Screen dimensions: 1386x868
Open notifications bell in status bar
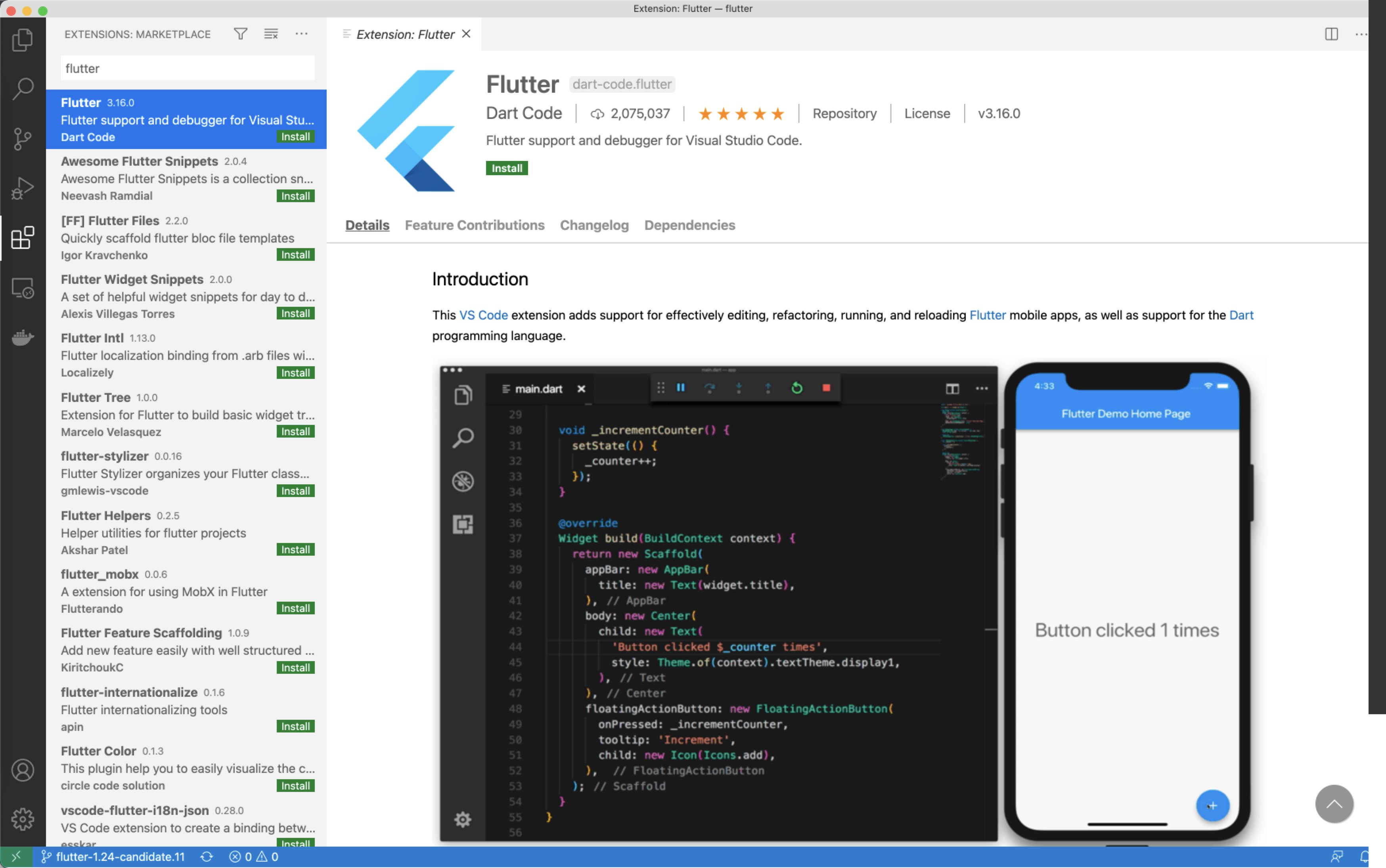tap(1364, 857)
